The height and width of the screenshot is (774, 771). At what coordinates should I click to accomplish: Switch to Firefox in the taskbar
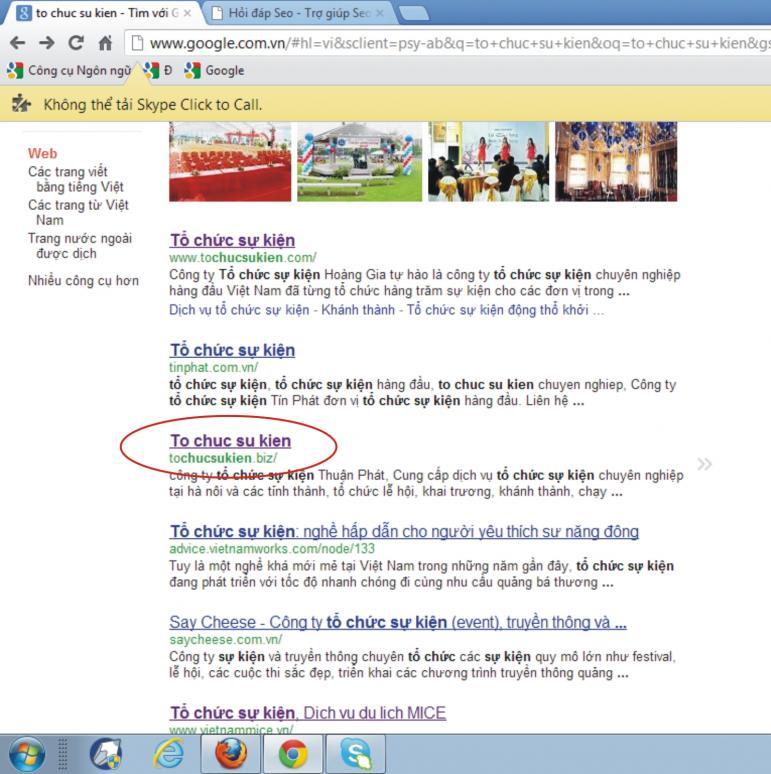coord(231,754)
